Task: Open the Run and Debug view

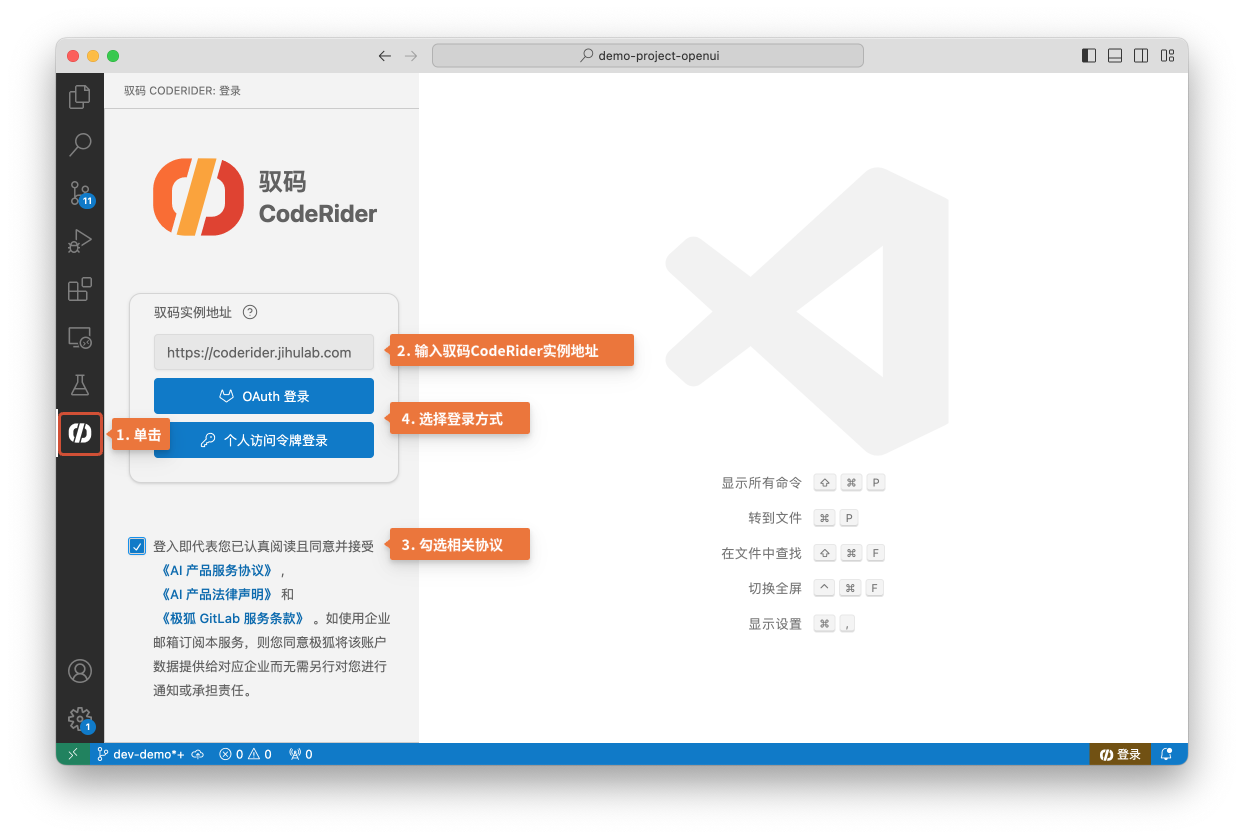Action: pyautogui.click(x=79, y=241)
